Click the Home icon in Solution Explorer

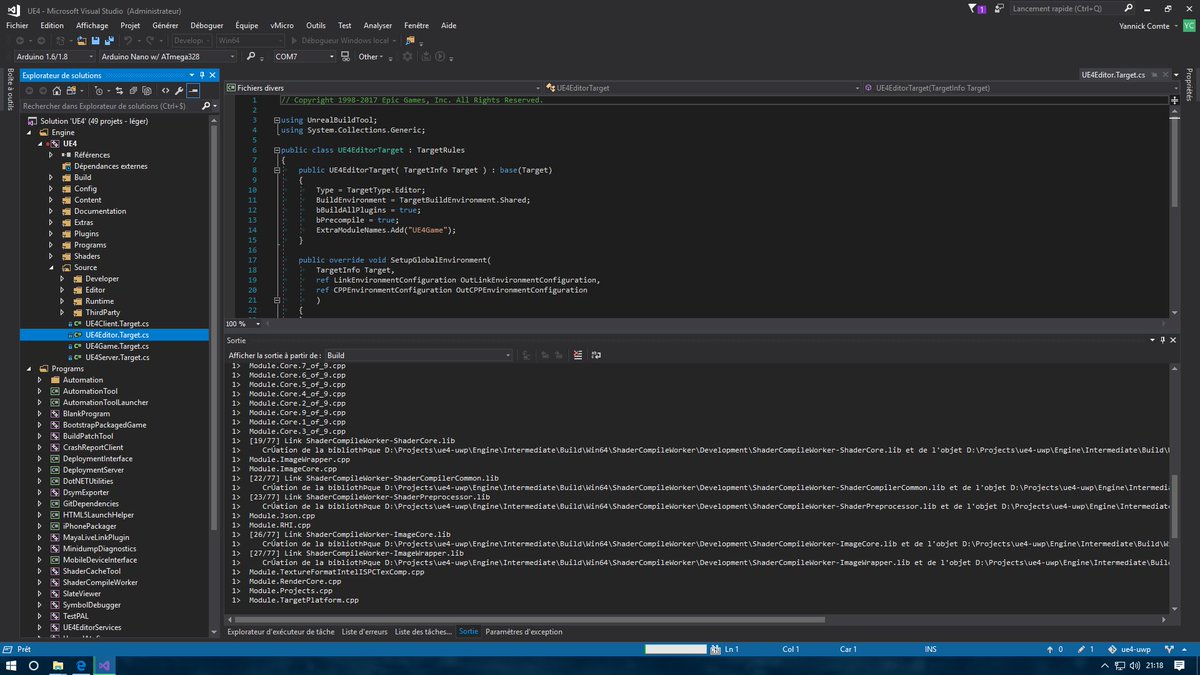pos(57,91)
